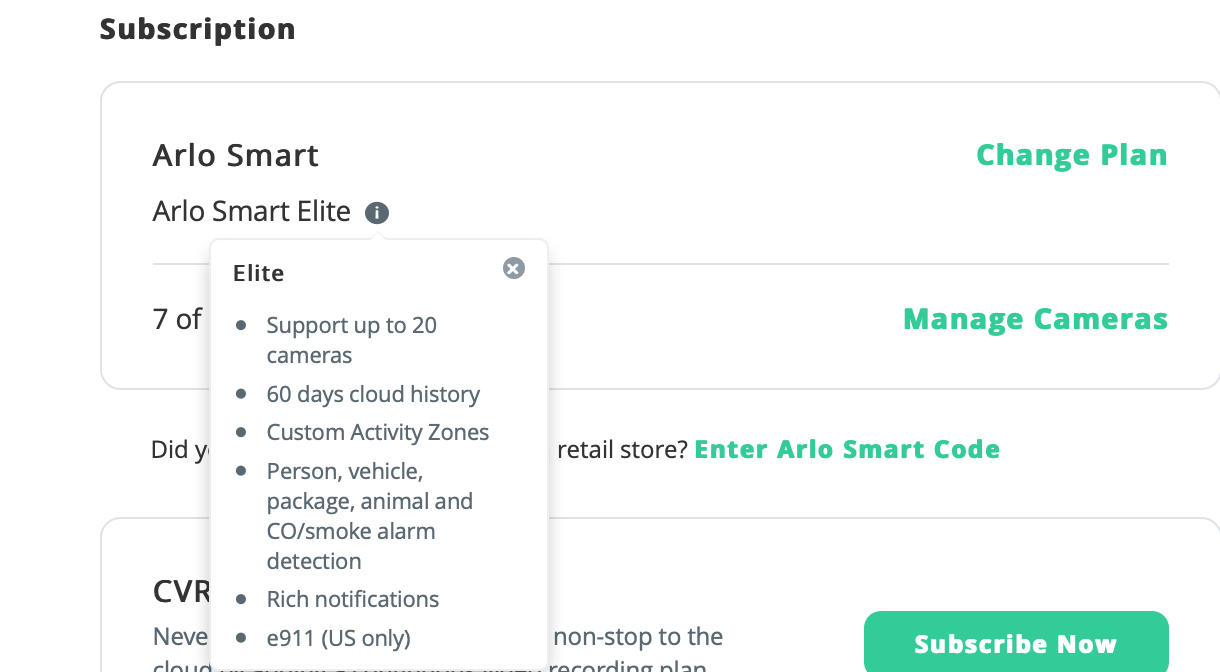Click the Support up to 20 cameras item
The width and height of the screenshot is (1220, 672).
(351, 340)
